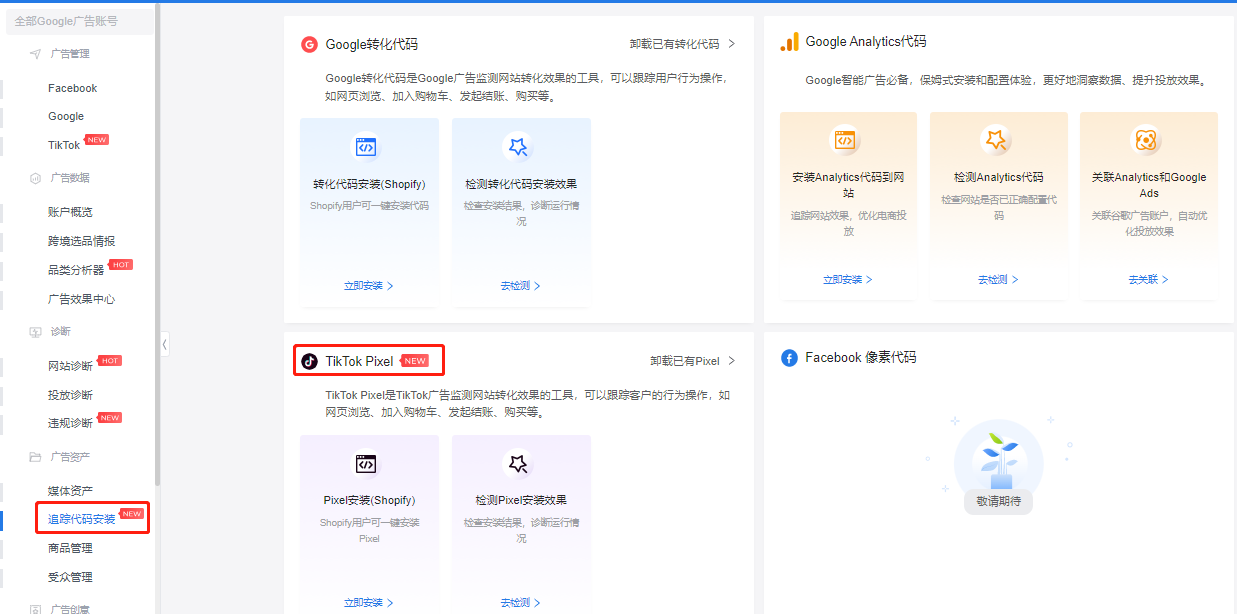This screenshot has height=614, width=1237.
Task: Click the code icon on 安装Analytics代码到网站 card
Action: point(845,140)
